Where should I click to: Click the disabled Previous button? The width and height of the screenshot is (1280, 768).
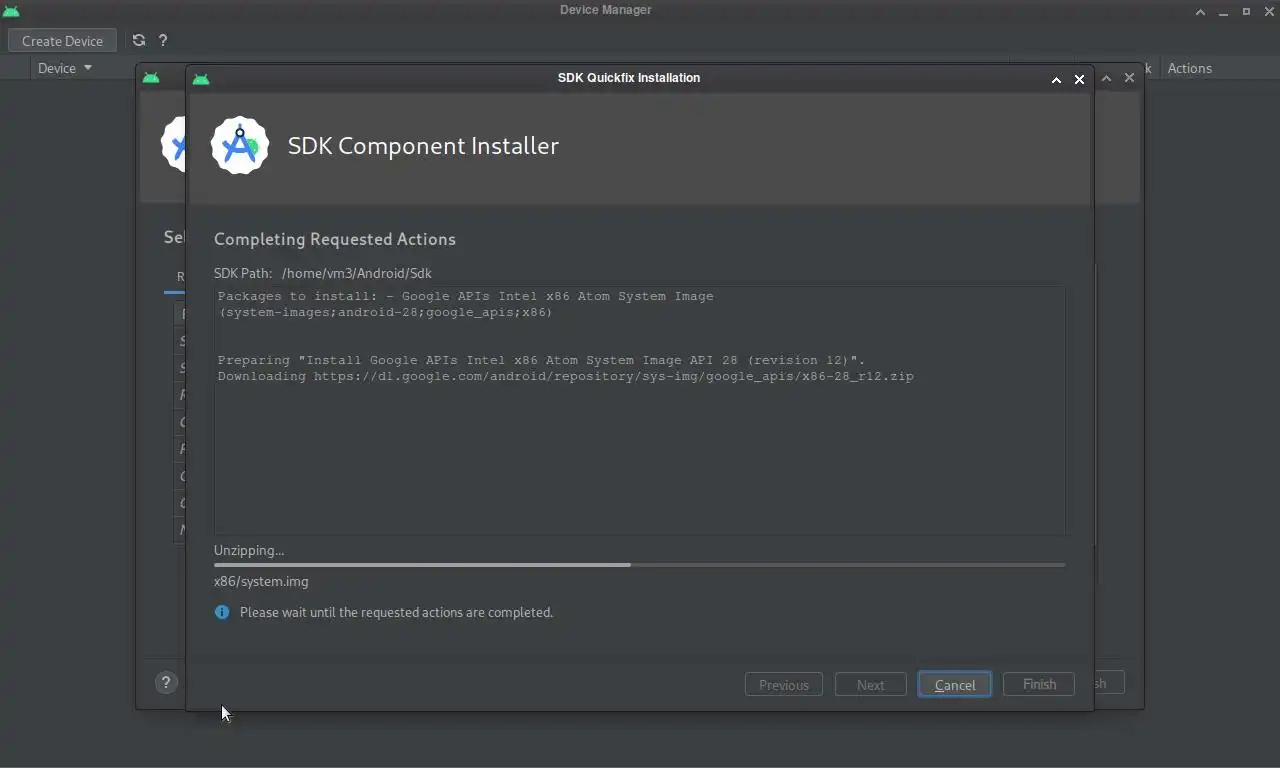(x=784, y=685)
